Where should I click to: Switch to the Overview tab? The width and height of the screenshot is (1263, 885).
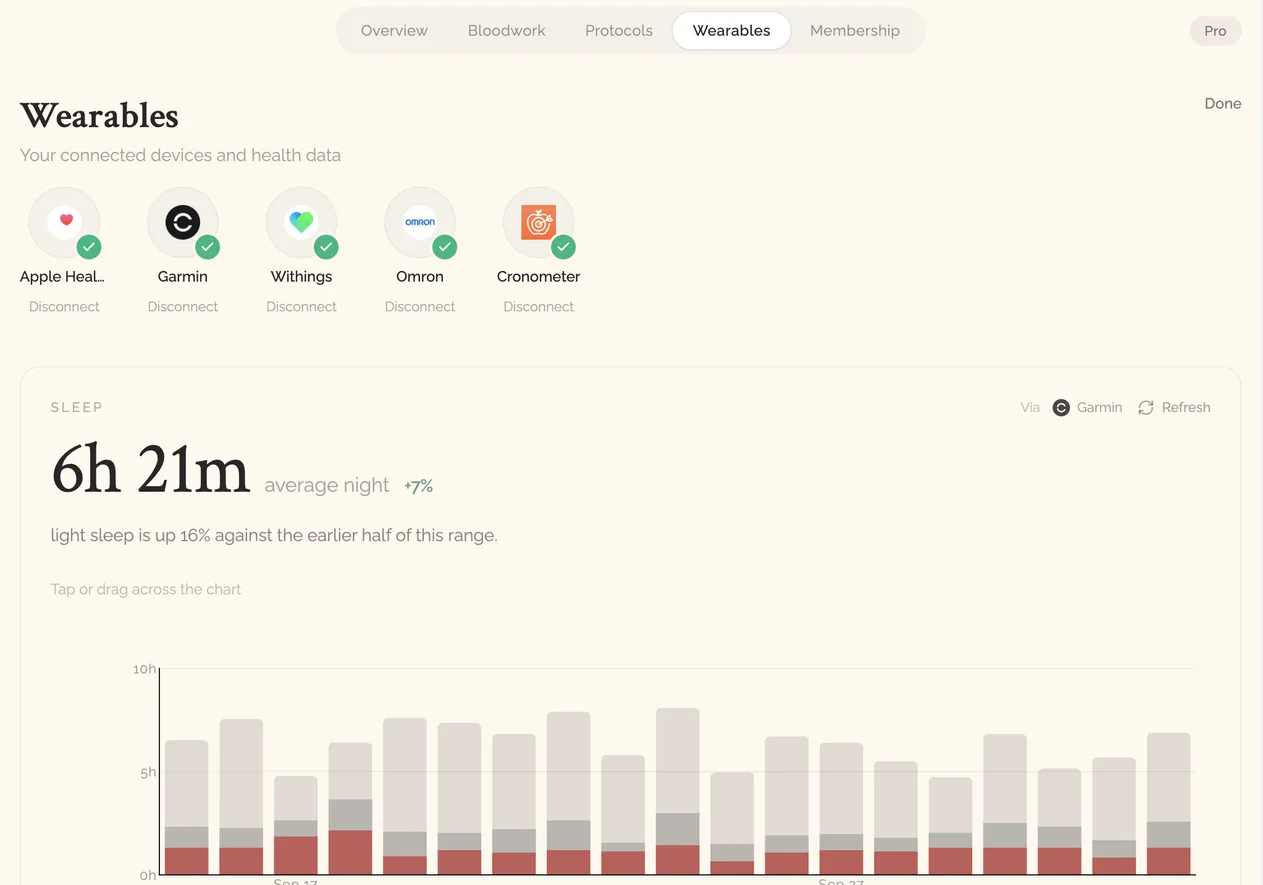pyautogui.click(x=394, y=31)
